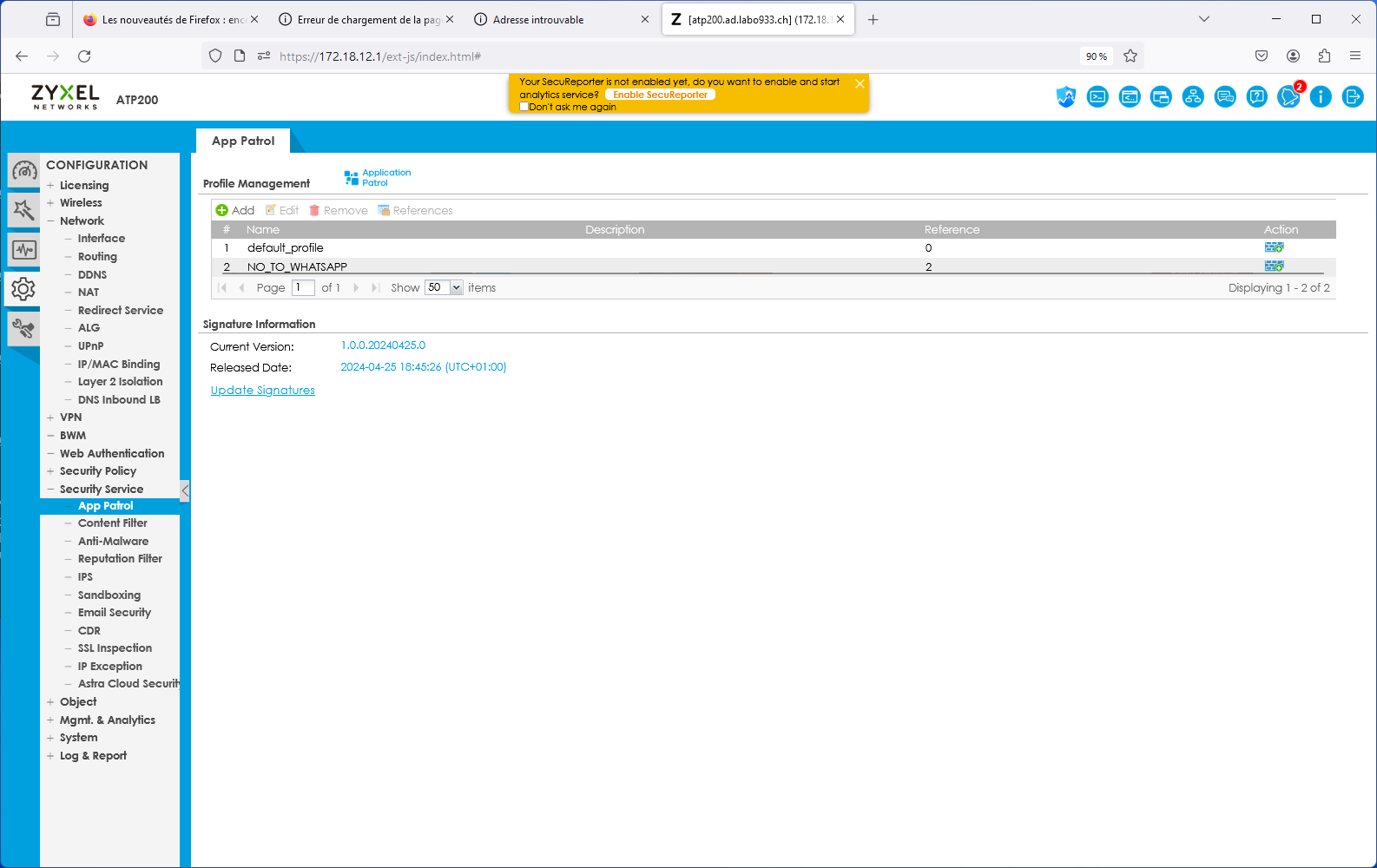Screen dimensions: 1377x868
Task: Open the quick setup wizard sidebar icon
Action: point(23,210)
